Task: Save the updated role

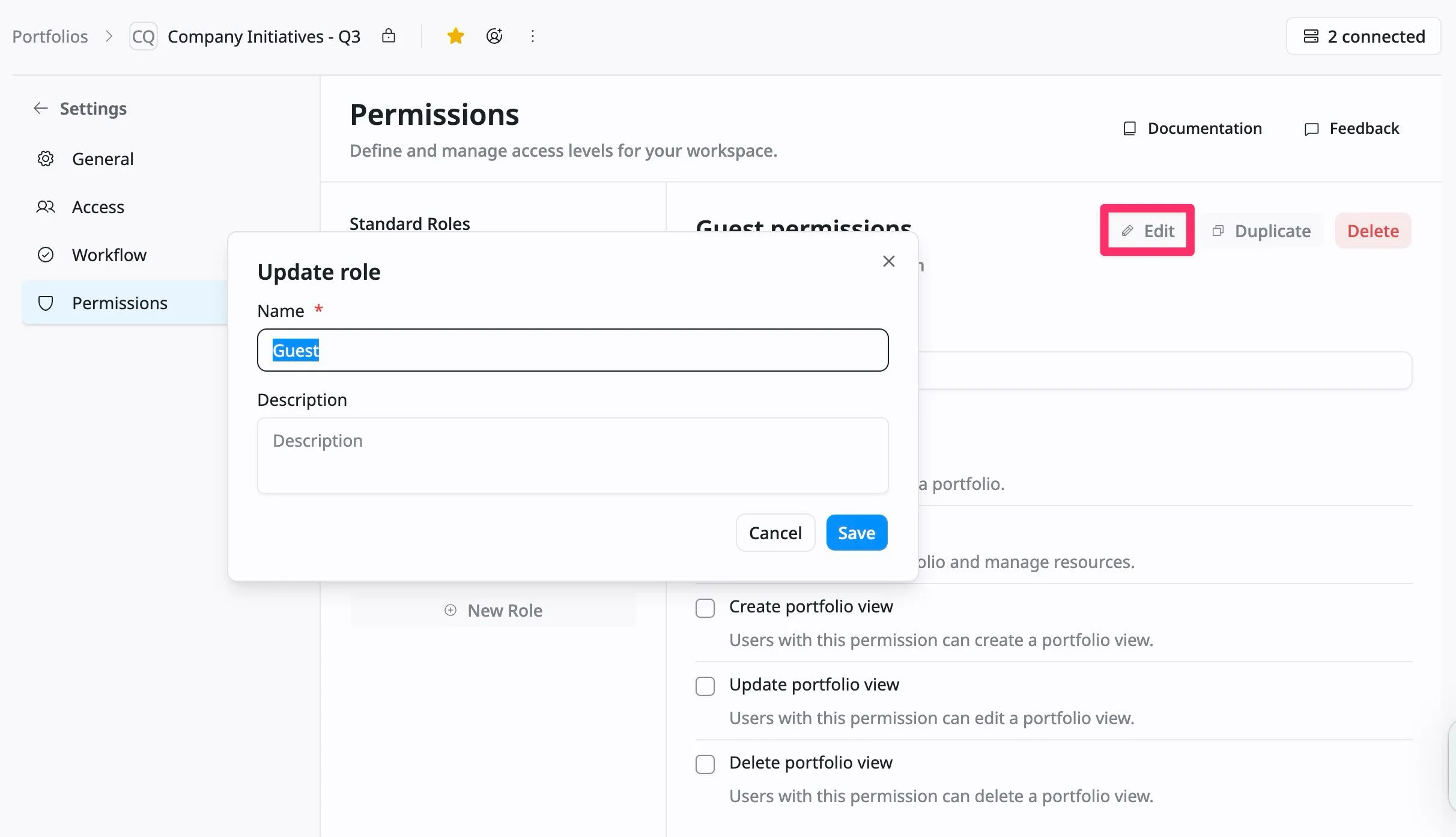Action: pyautogui.click(x=857, y=533)
